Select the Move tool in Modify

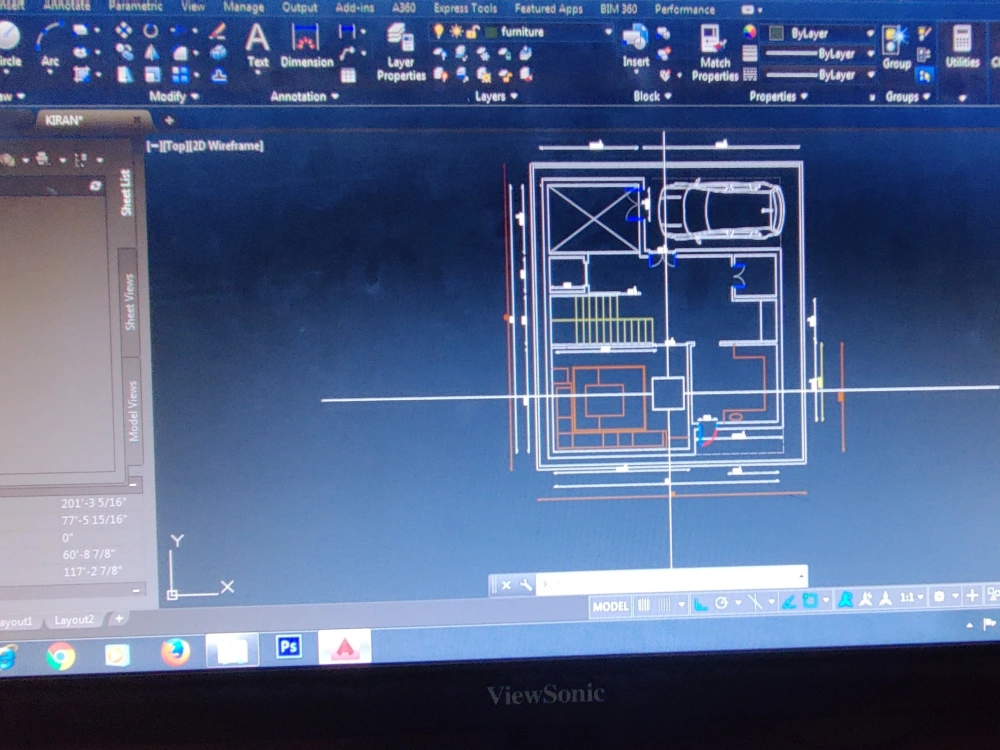tap(123, 30)
